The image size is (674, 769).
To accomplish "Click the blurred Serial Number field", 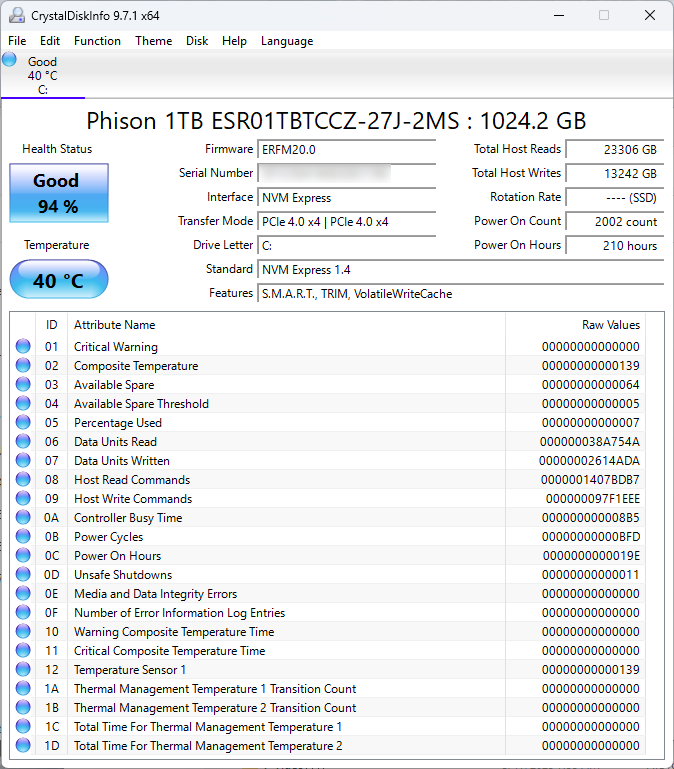I will click(347, 174).
